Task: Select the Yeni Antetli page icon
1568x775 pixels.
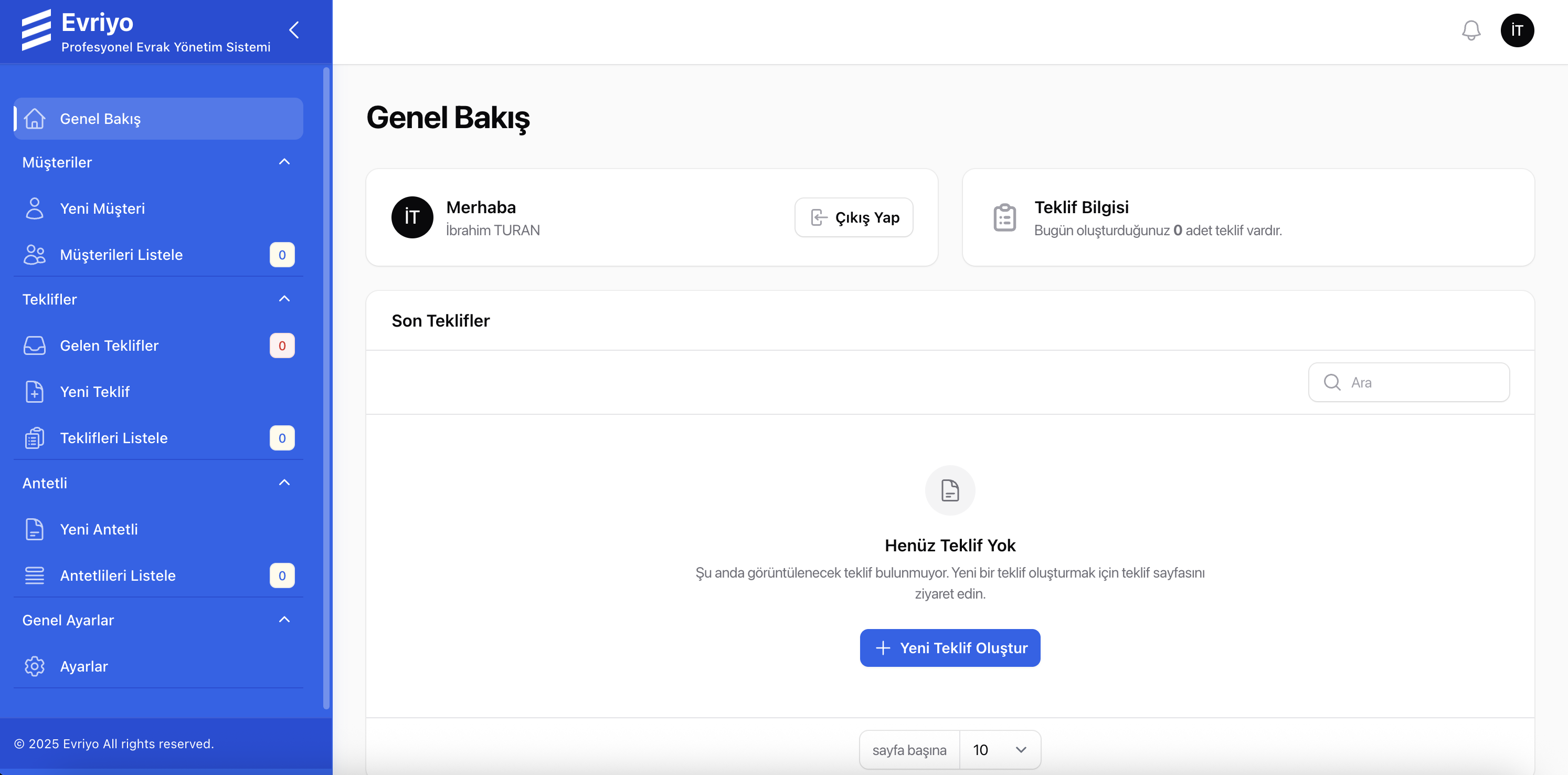Action: point(35,529)
